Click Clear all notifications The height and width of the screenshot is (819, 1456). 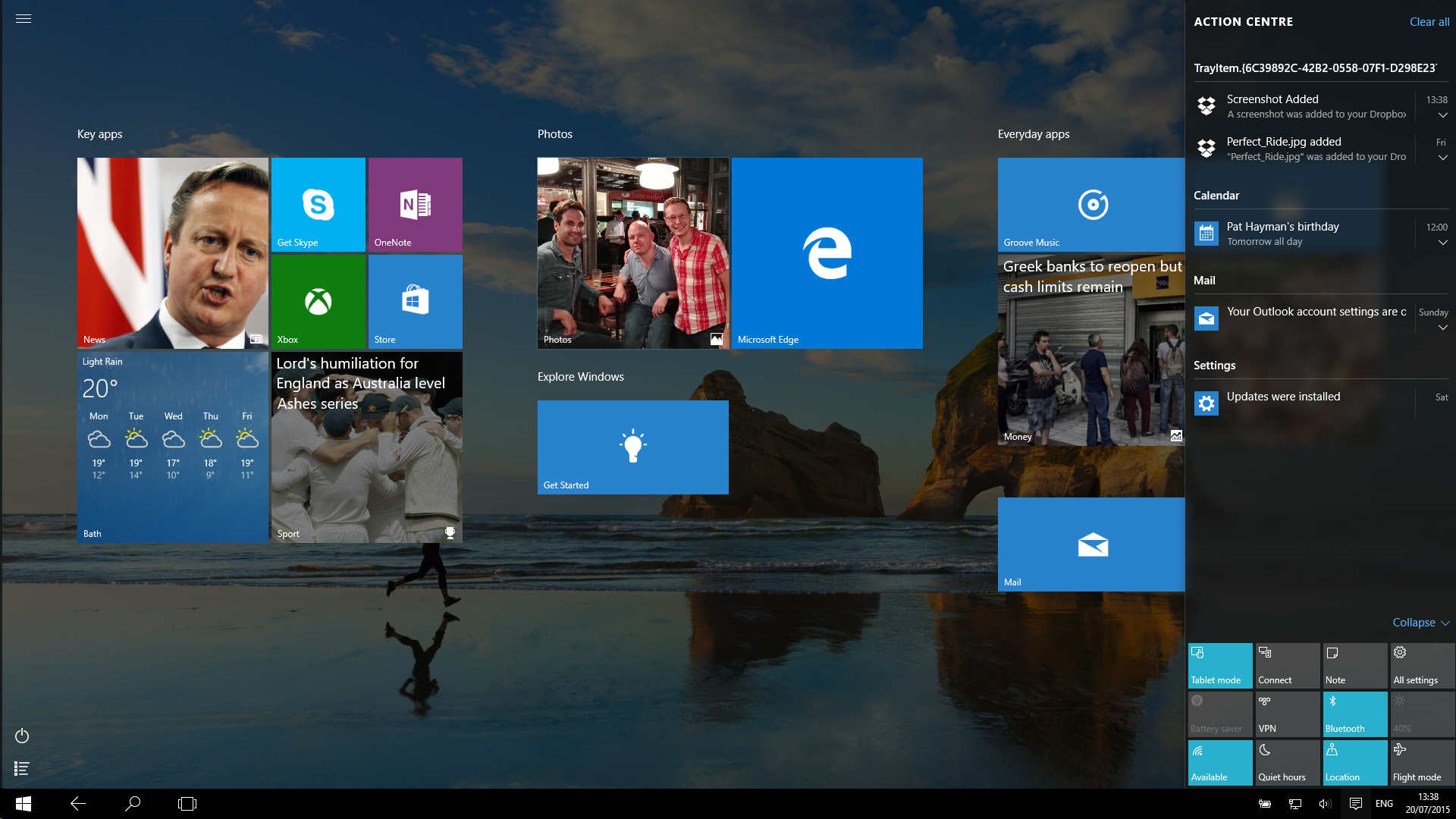[x=1429, y=22]
